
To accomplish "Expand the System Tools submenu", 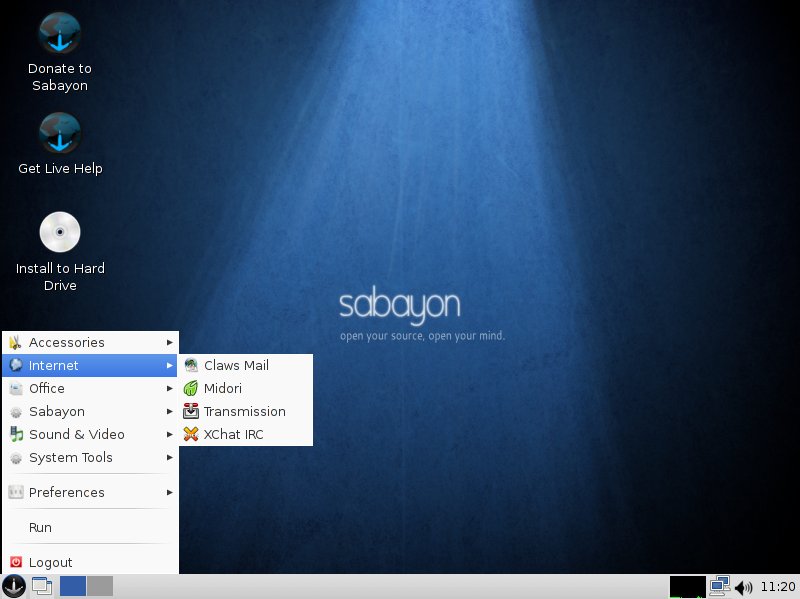I will tap(71, 457).
